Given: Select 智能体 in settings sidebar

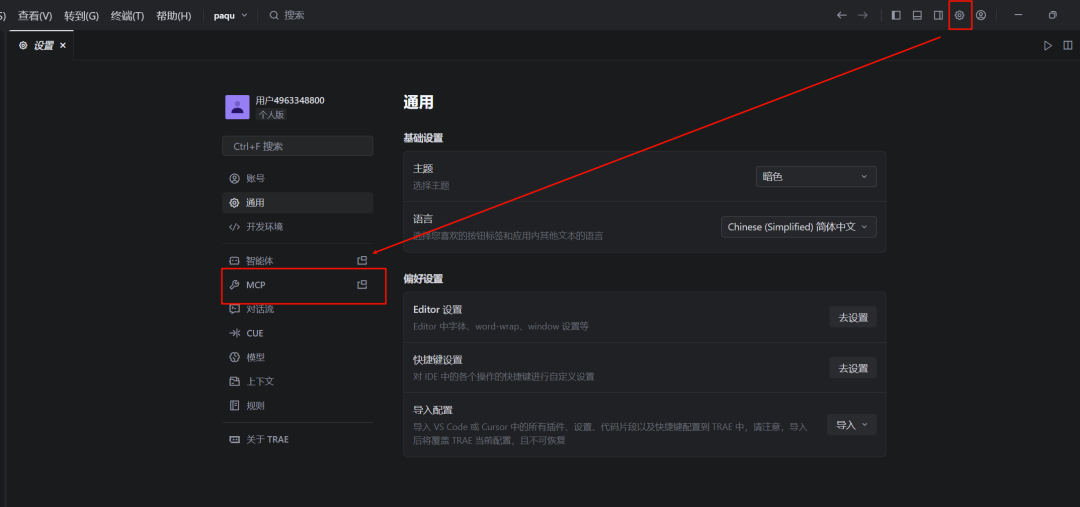Looking at the screenshot, I should click(x=298, y=260).
